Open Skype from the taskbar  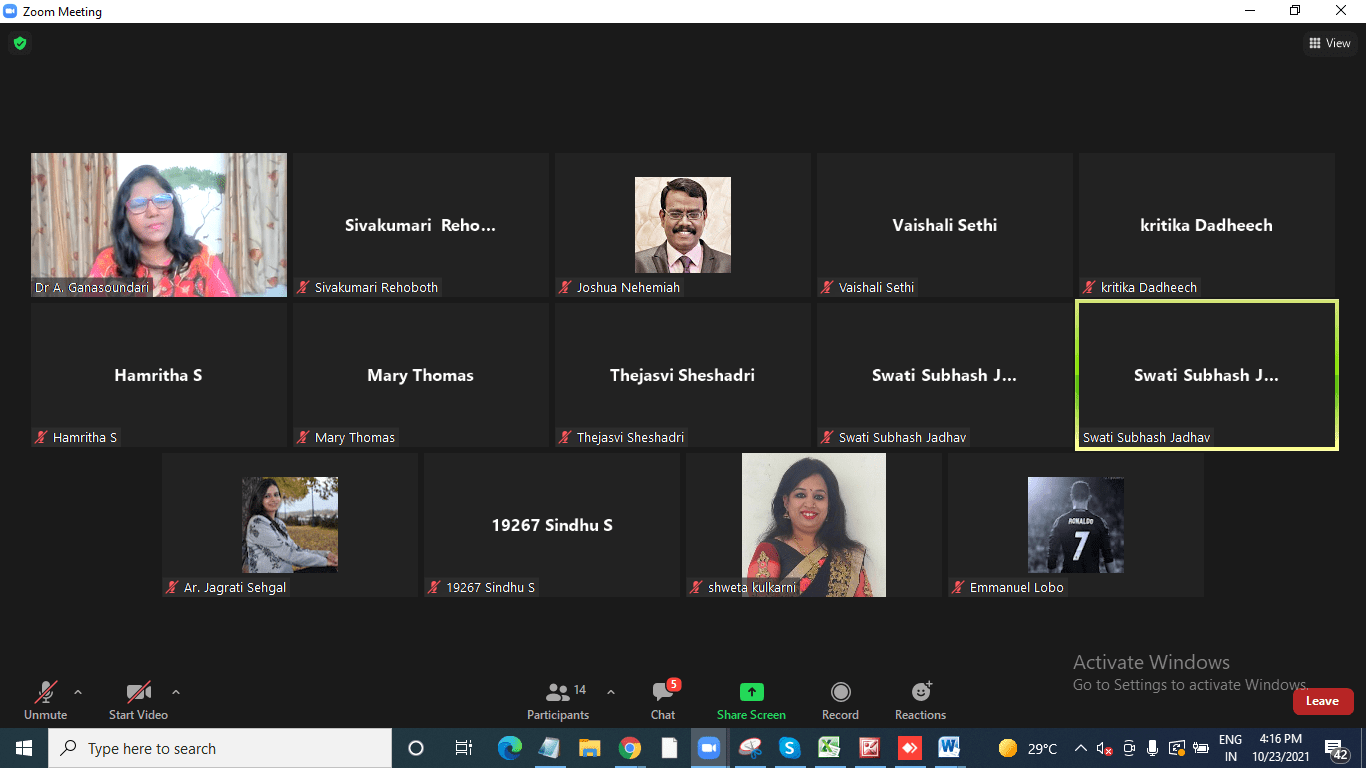click(790, 748)
